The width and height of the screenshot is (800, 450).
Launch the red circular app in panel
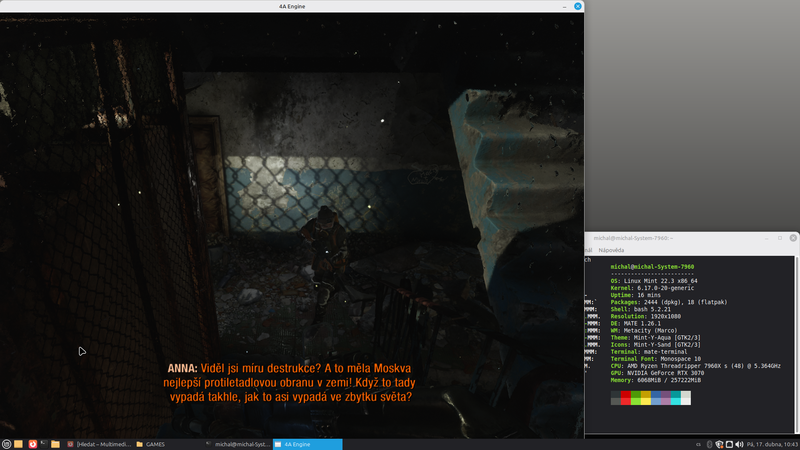[33, 444]
